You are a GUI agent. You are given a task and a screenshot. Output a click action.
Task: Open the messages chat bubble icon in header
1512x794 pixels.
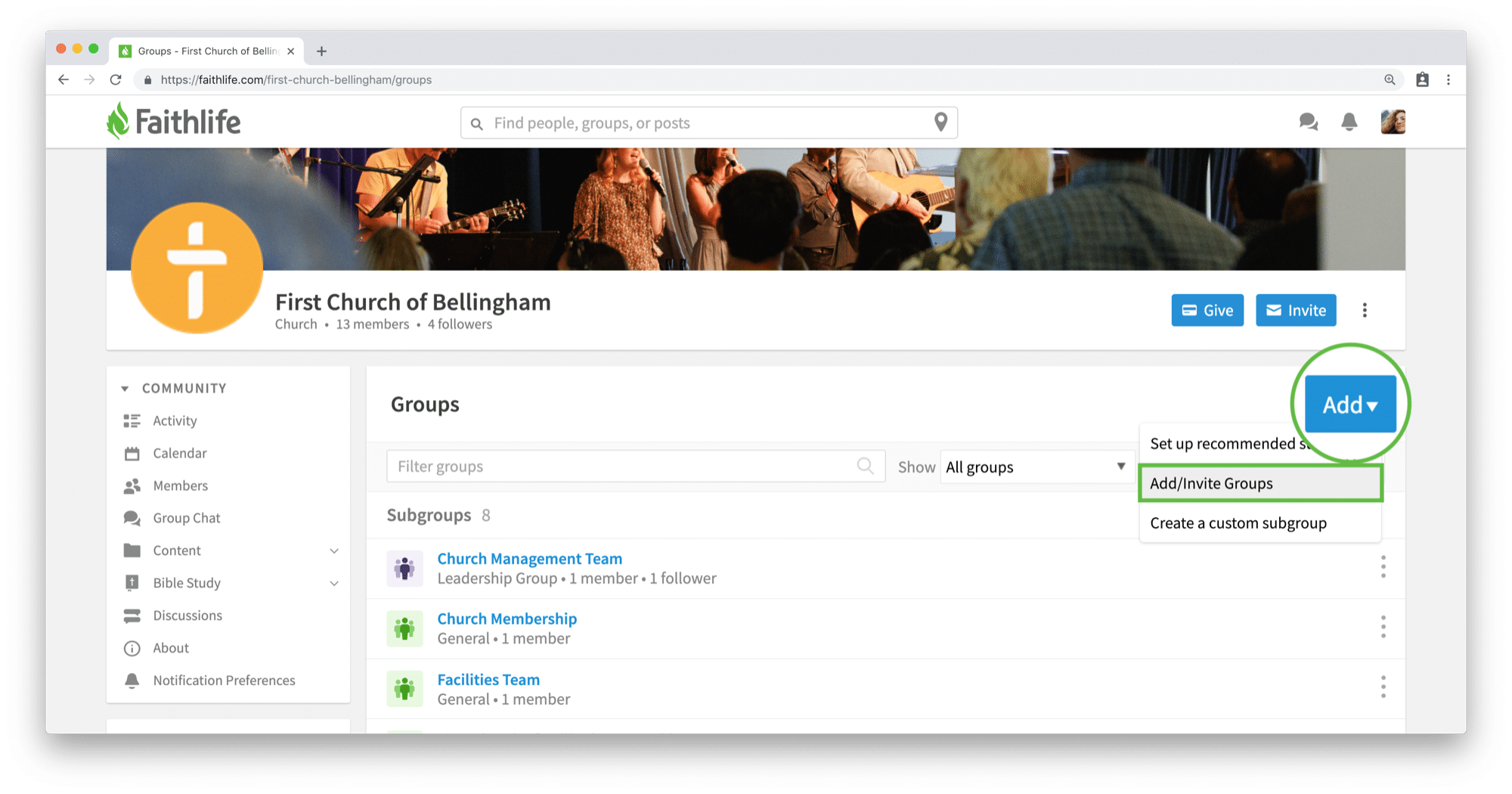(1308, 122)
